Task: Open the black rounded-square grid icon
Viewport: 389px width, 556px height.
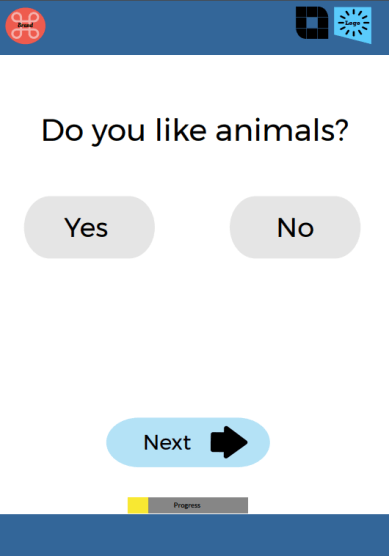Action: coord(312,23)
